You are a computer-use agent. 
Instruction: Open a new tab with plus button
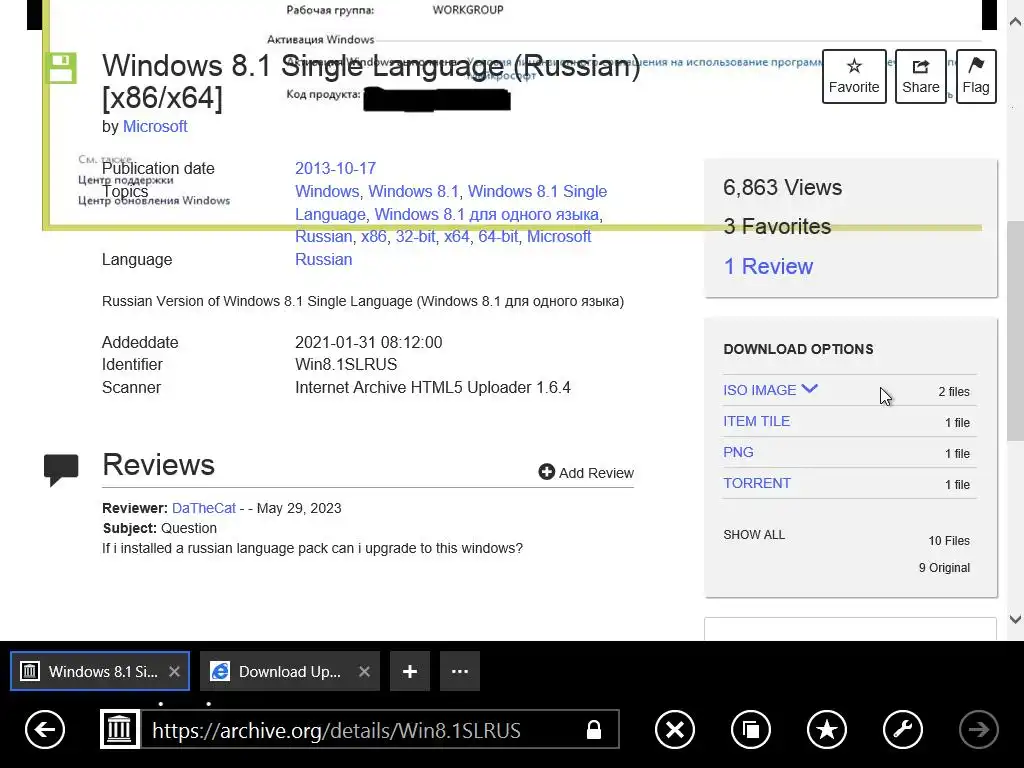(409, 671)
